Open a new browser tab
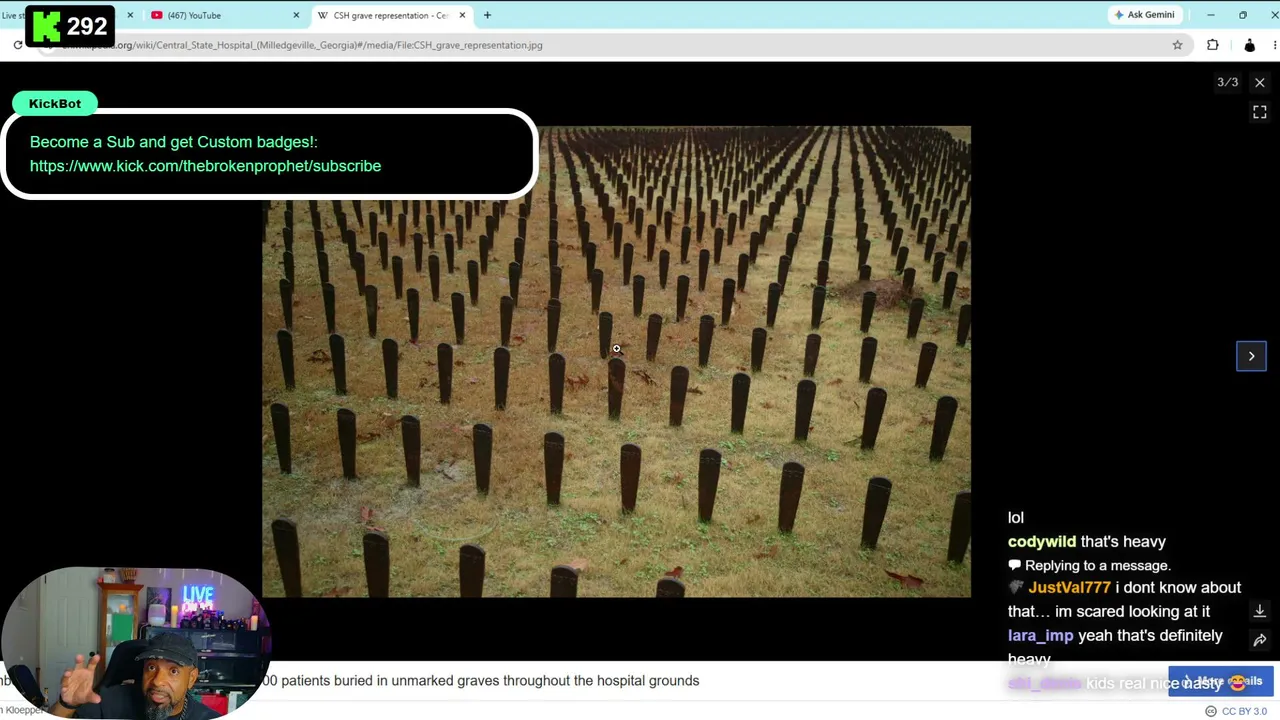Viewport: 1280px width, 720px height. point(487,15)
